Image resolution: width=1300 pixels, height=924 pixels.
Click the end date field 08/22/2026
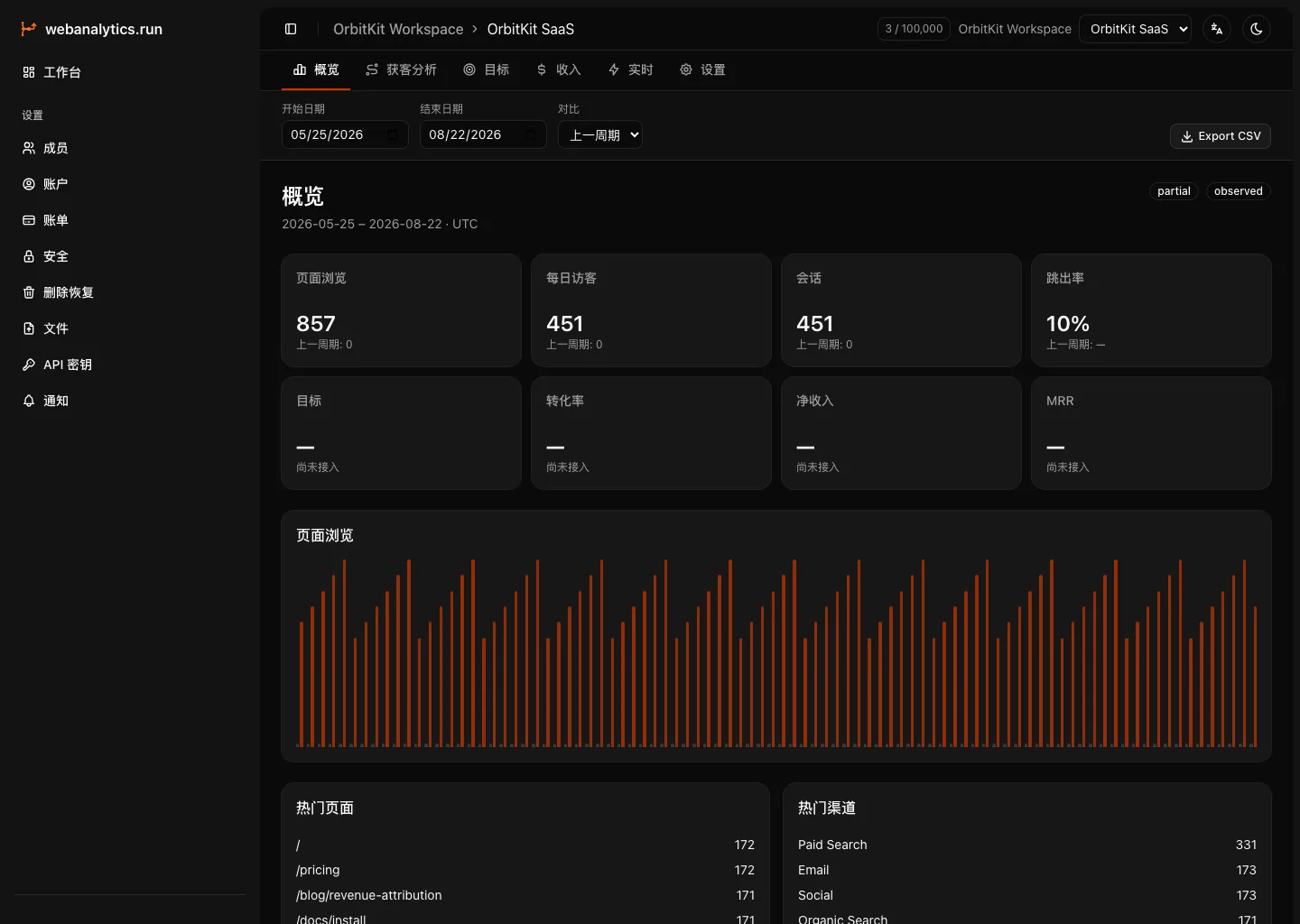point(483,134)
